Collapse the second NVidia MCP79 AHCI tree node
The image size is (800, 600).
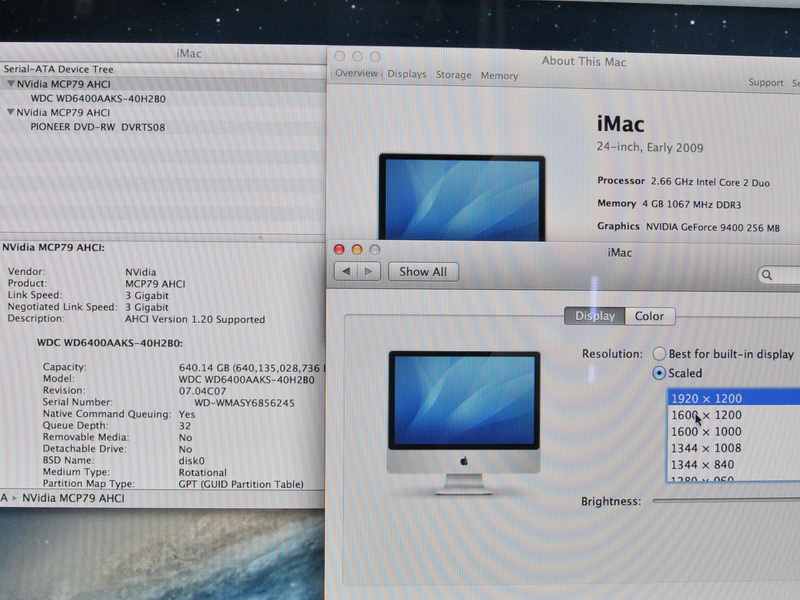11,112
